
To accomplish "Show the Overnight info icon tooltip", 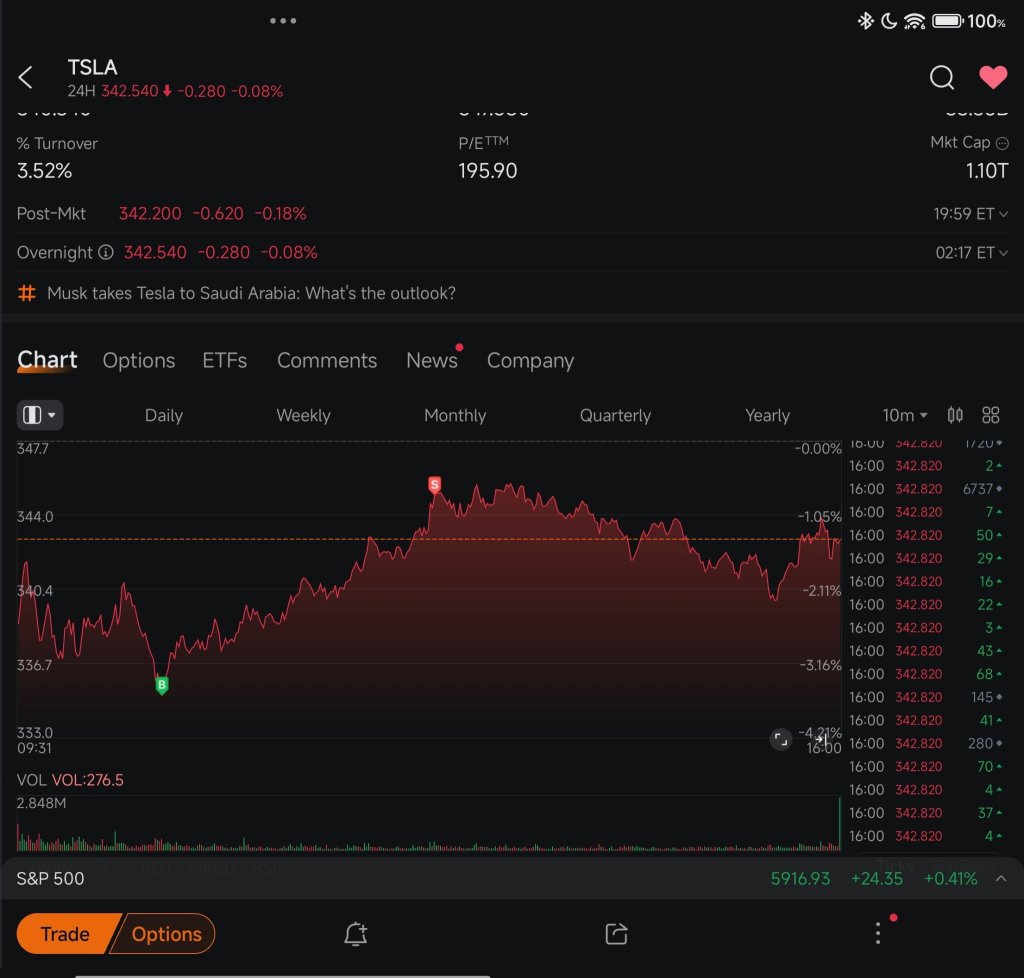I will pos(106,252).
